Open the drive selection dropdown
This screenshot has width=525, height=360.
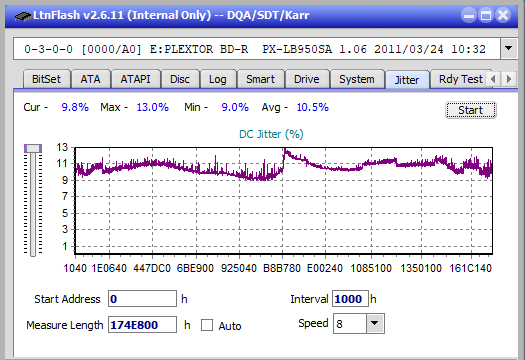(x=509, y=49)
